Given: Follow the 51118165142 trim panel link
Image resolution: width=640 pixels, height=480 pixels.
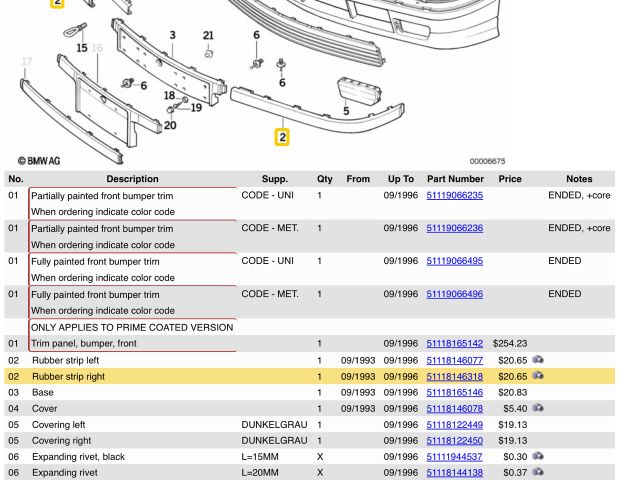Looking at the screenshot, I should 454,343.
